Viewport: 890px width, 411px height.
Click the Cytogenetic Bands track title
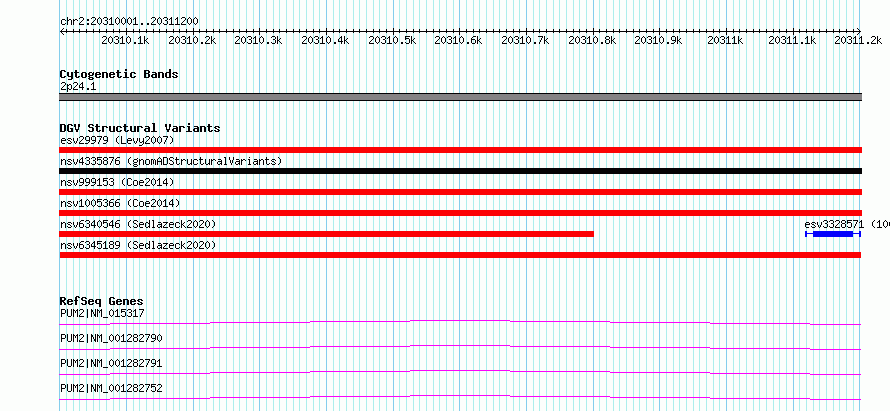point(119,74)
